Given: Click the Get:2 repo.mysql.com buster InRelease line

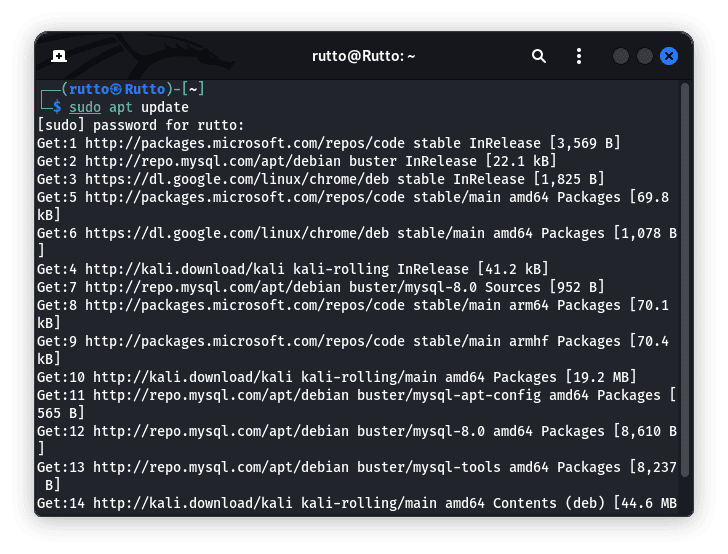Looking at the screenshot, I should 297,161.
